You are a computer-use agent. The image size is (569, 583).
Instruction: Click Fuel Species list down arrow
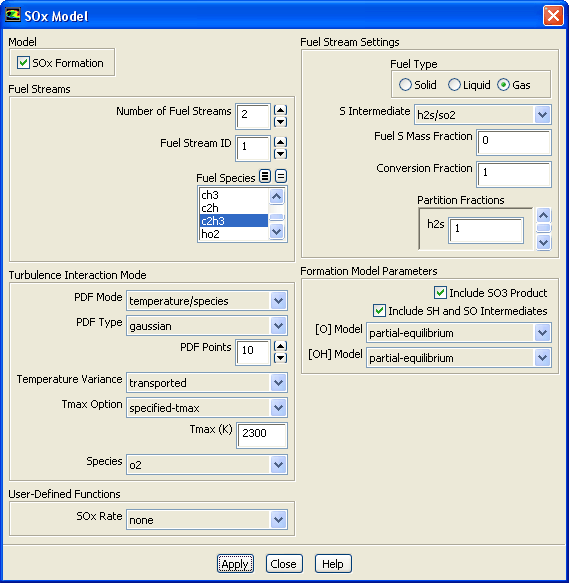click(x=276, y=232)
